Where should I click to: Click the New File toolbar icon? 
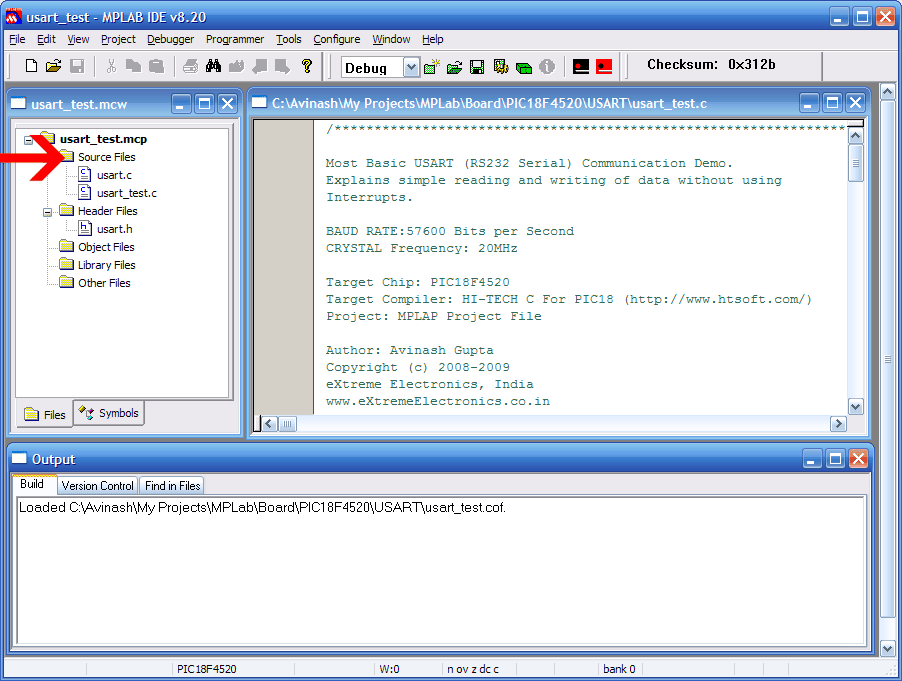tap(32, 66)
